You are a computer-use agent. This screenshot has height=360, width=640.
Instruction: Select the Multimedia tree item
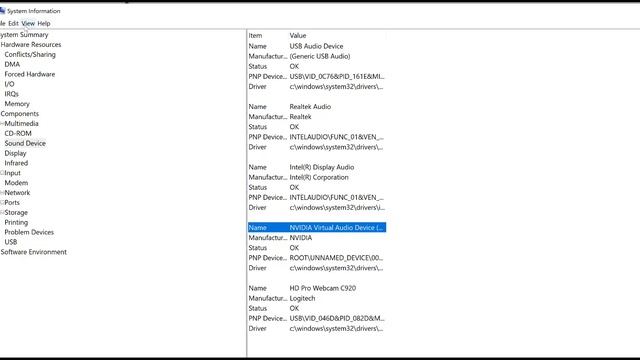coord(21,123)
